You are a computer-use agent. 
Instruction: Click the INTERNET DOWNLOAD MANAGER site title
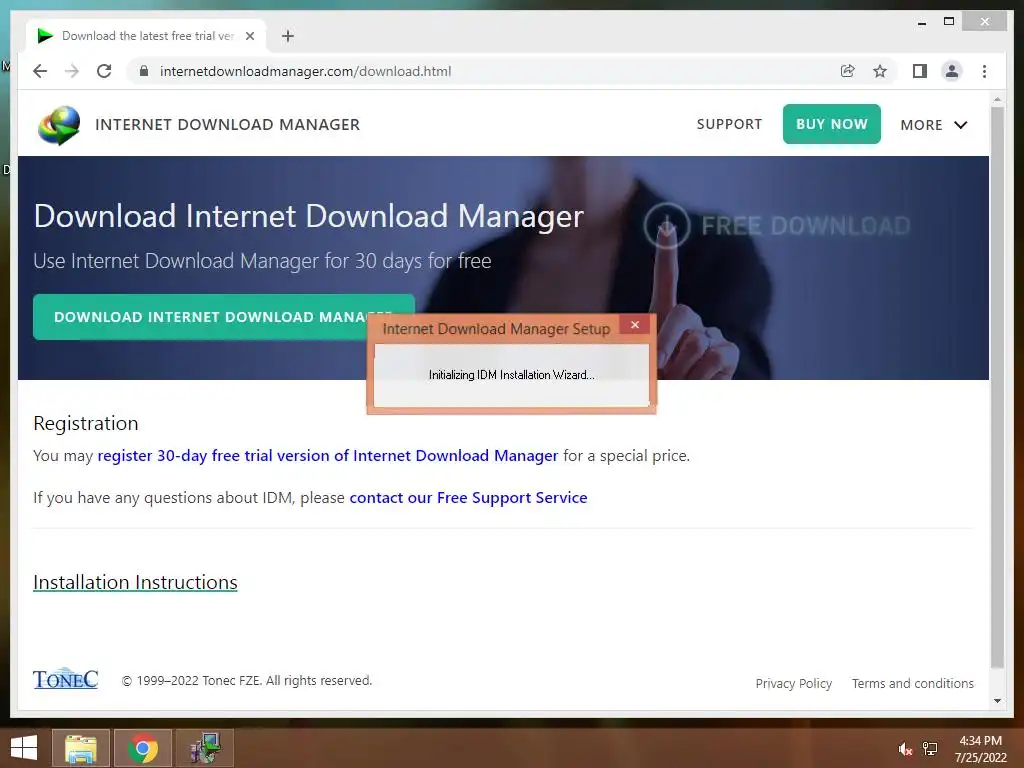click(227, 125)
